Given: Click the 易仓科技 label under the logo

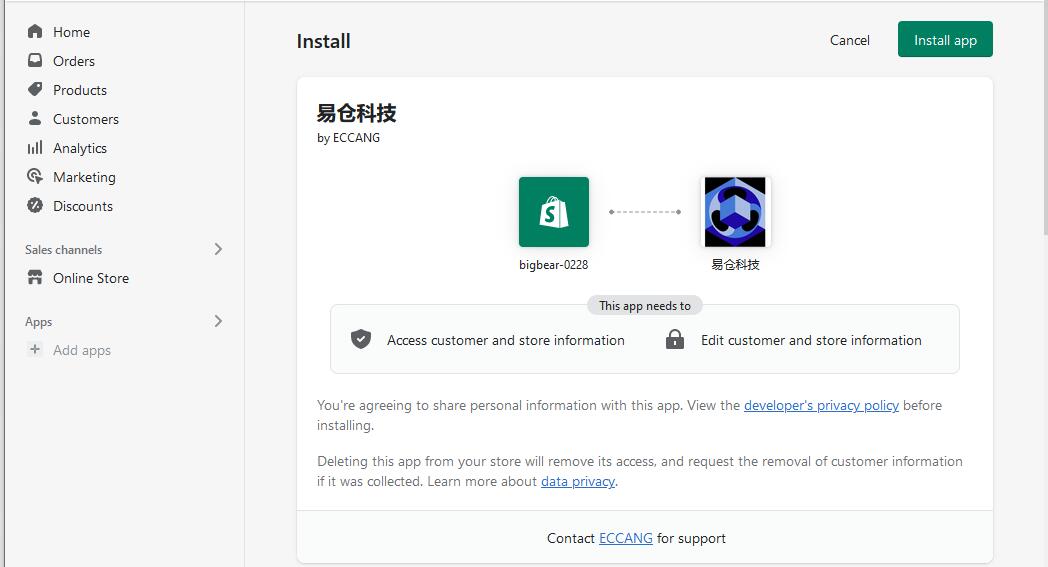Looking at the screenshot, I should (x=735, y=265).
